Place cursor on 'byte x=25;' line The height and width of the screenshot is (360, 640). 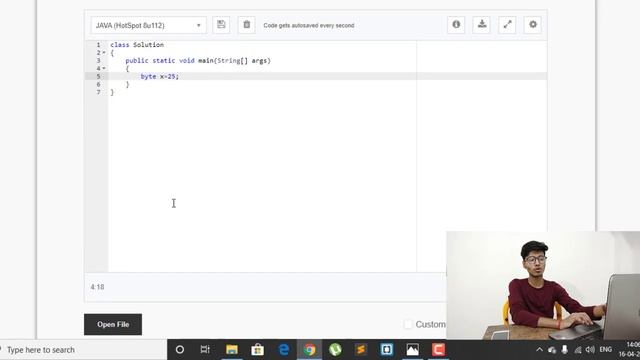click(x=160, y=76)
